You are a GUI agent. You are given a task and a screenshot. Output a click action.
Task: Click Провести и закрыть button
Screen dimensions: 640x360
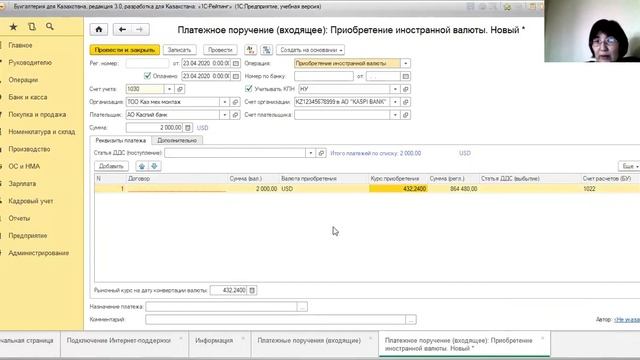point(124,50)
